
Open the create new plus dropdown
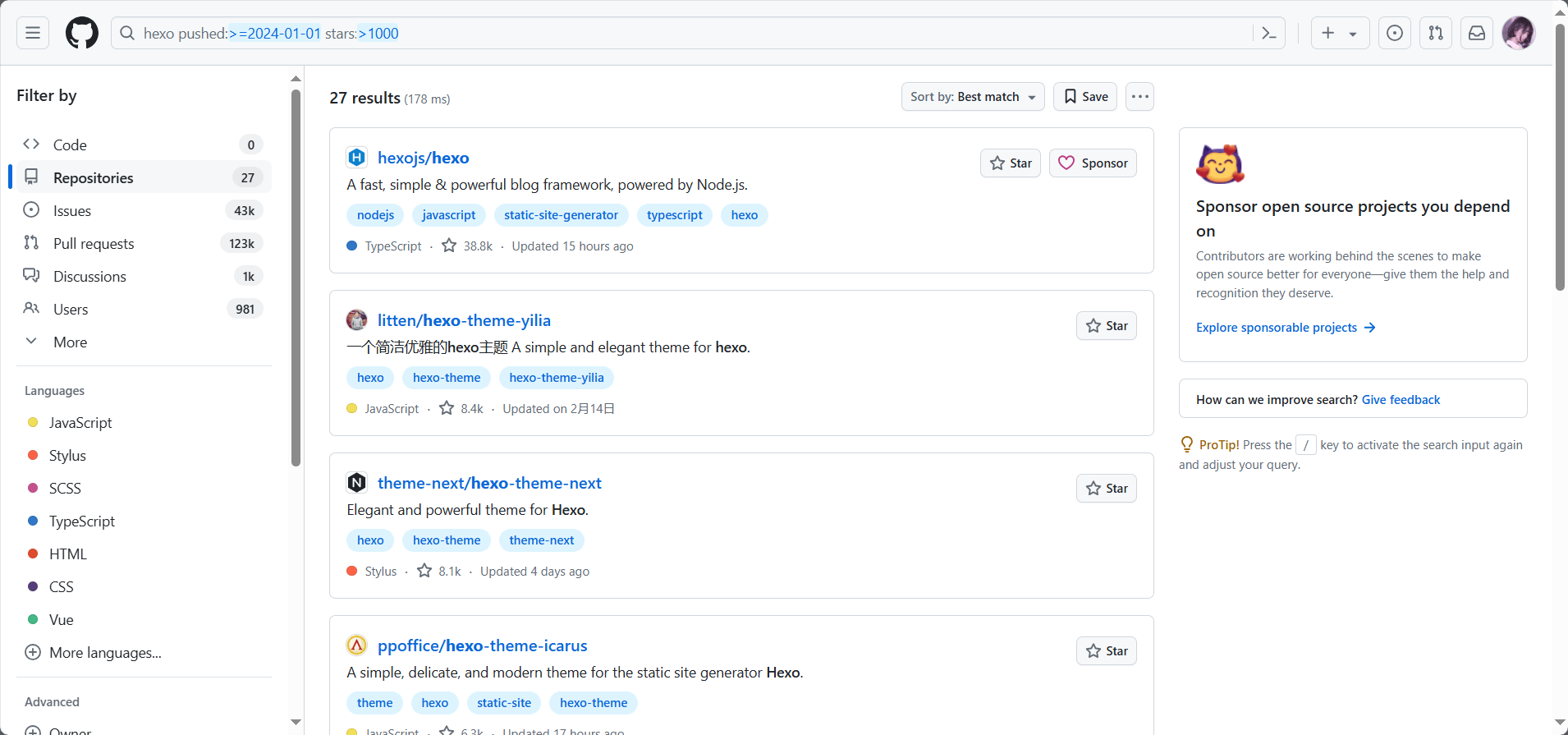(1339, 33)
